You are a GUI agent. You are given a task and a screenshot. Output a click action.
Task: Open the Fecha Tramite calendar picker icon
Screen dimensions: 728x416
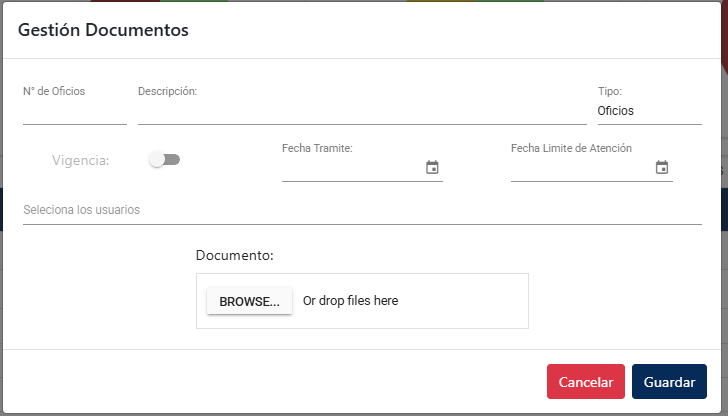click(432, 167)
